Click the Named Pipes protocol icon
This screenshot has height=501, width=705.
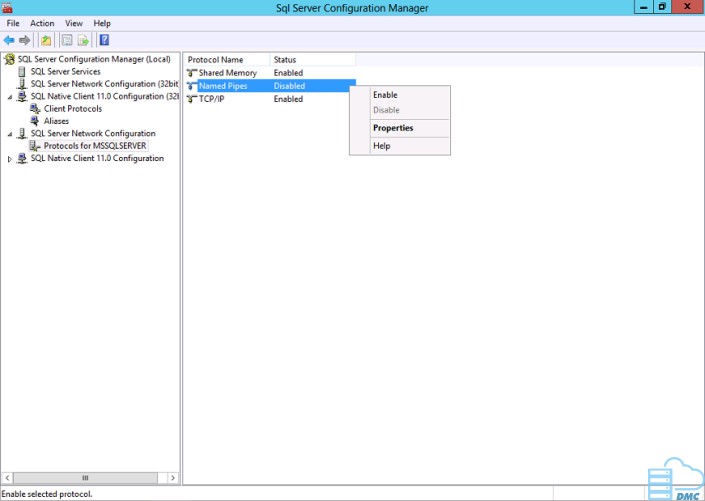pos(192,86)
